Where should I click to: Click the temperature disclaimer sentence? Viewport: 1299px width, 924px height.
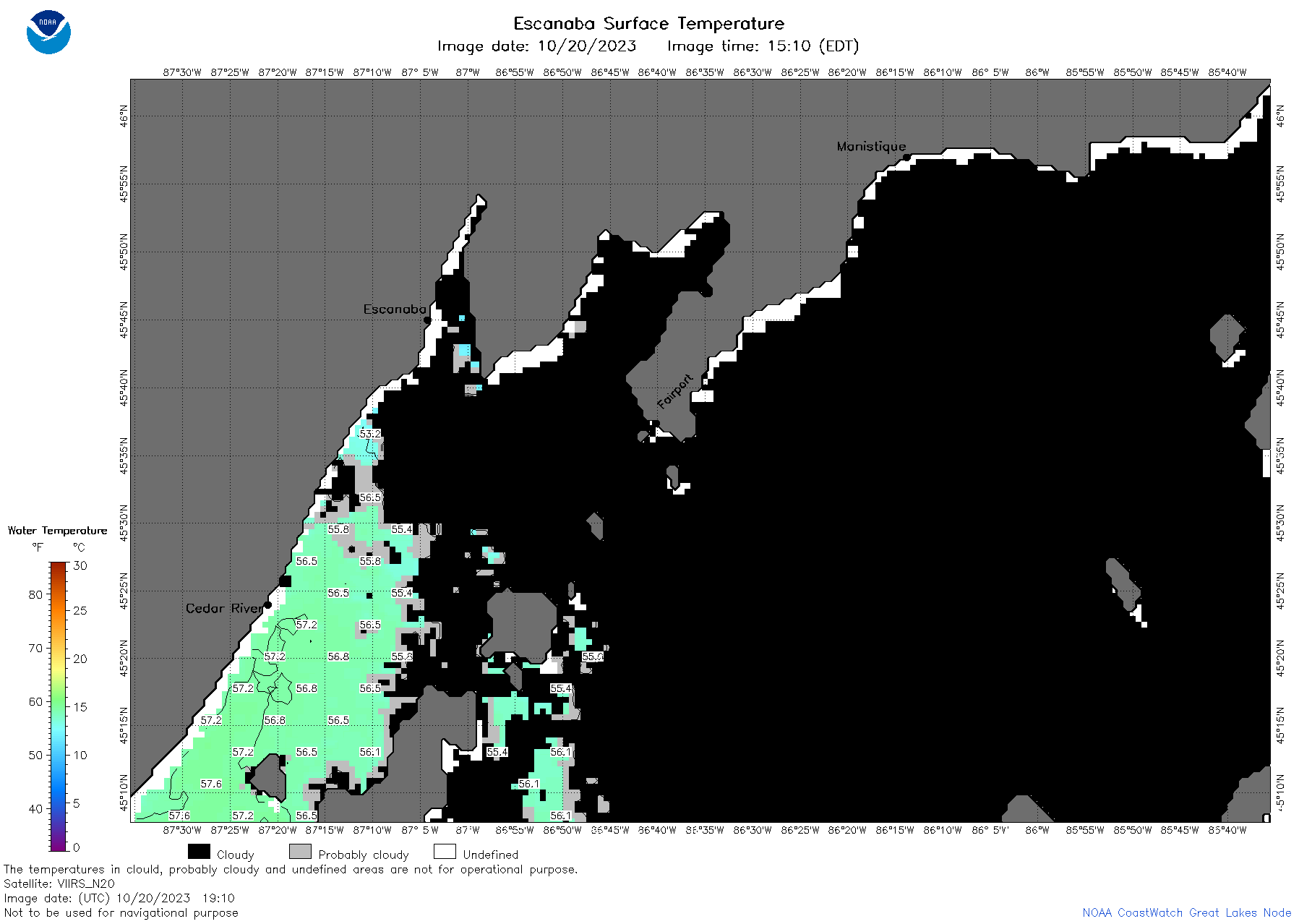point(291,869)
